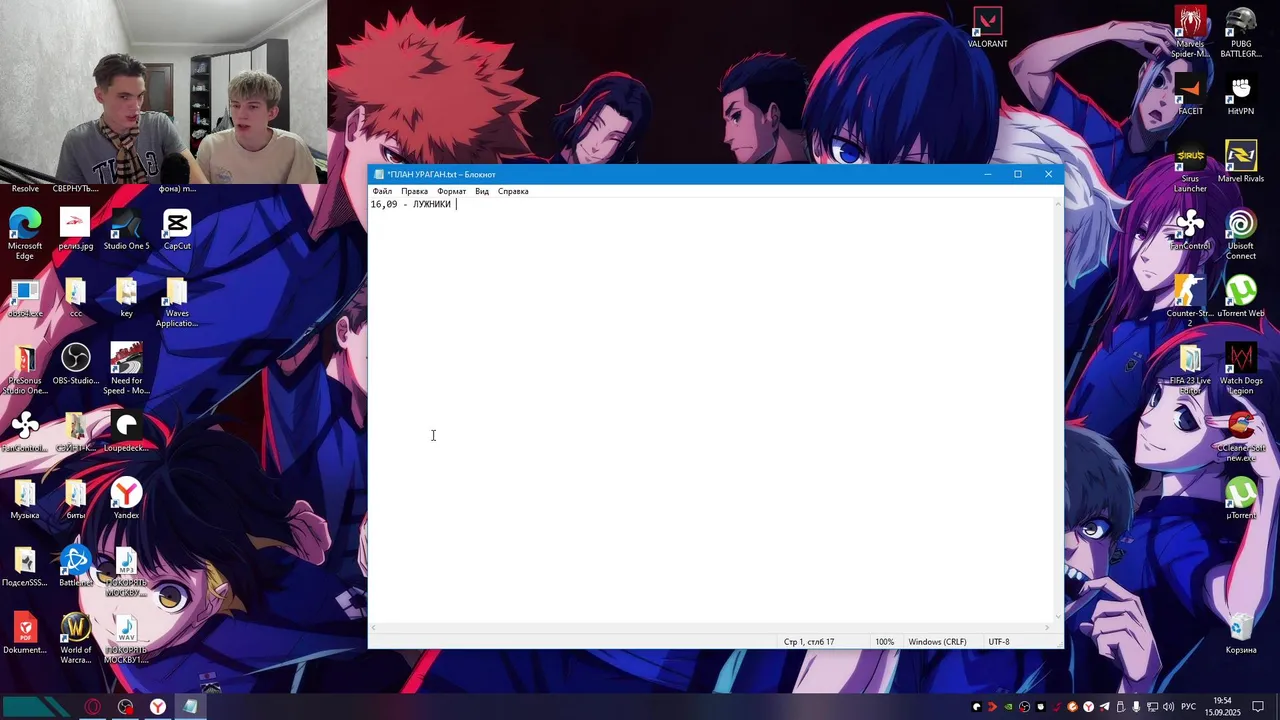Select the HitVPN desktop icon
The height and width of the screenshot is (720, 1280).
(1241, 95)
